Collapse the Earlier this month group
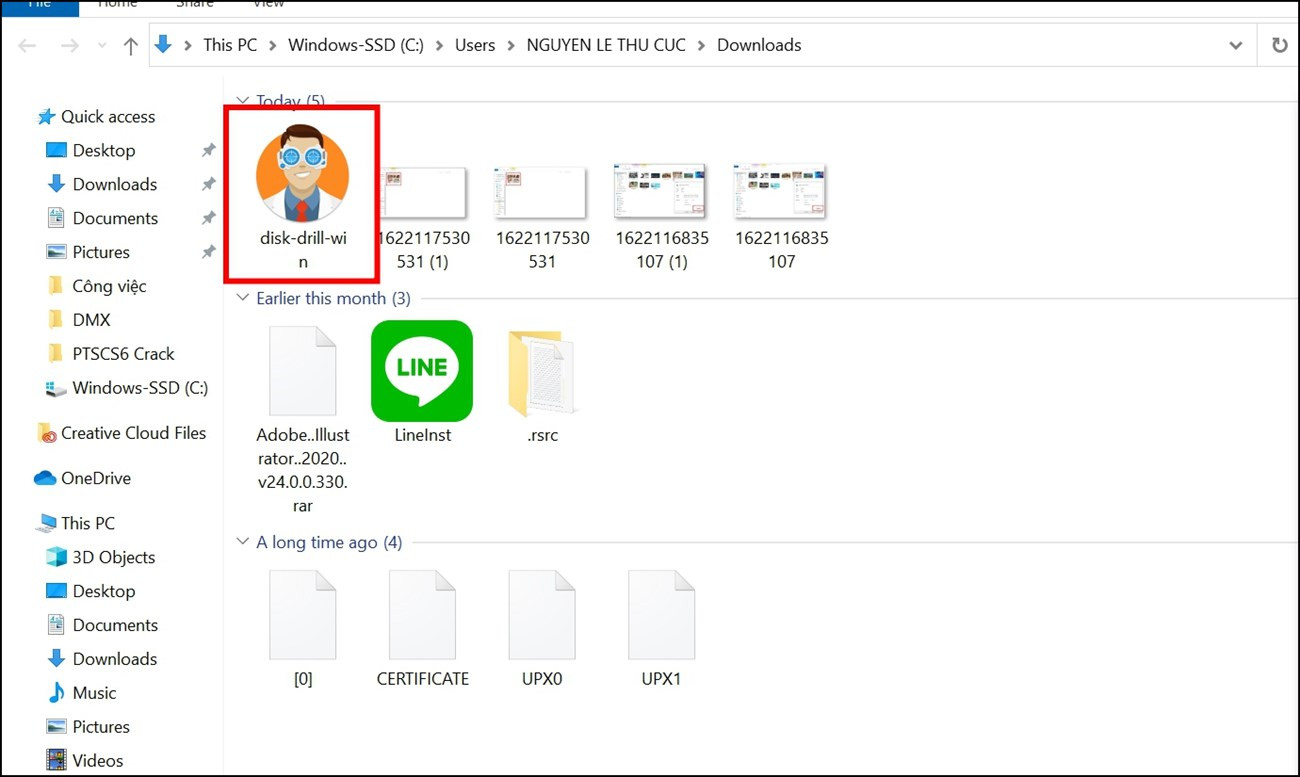 (241, 298)
